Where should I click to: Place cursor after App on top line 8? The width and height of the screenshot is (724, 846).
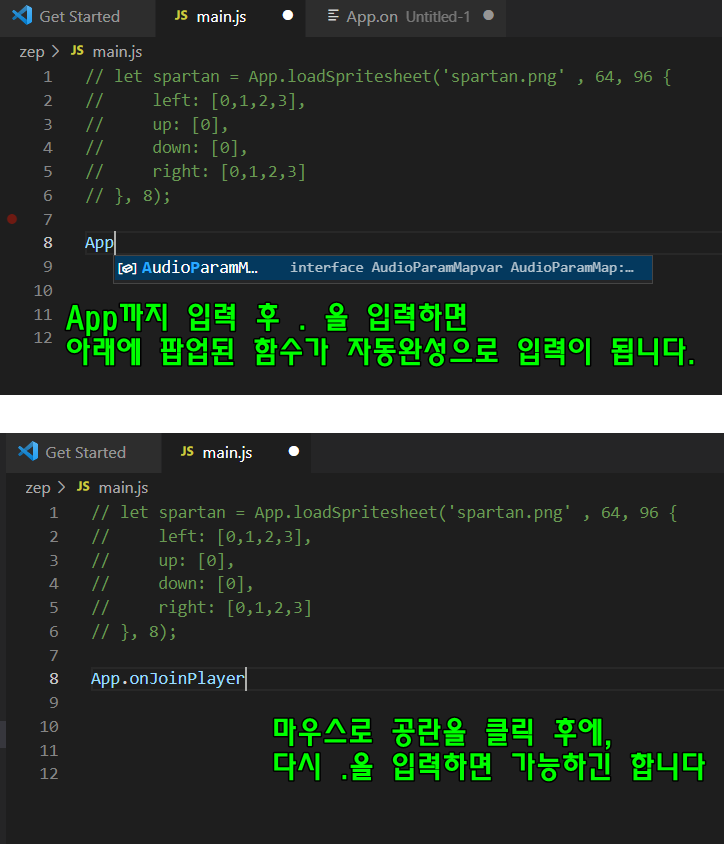tap(115, 243)
